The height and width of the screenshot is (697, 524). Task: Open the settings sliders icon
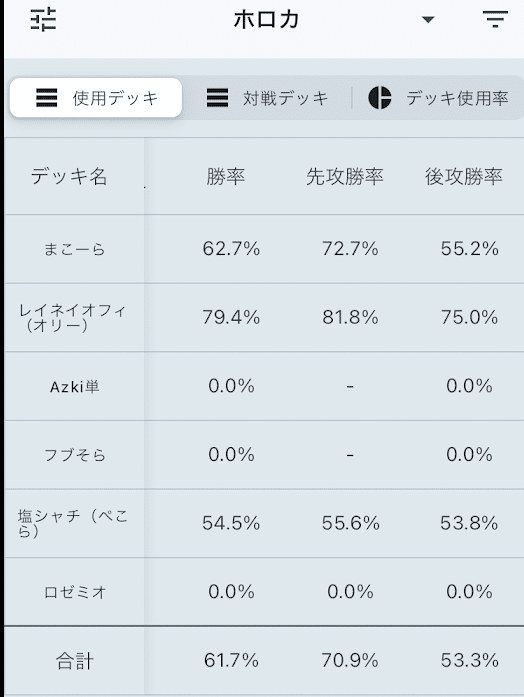[43, 20]
